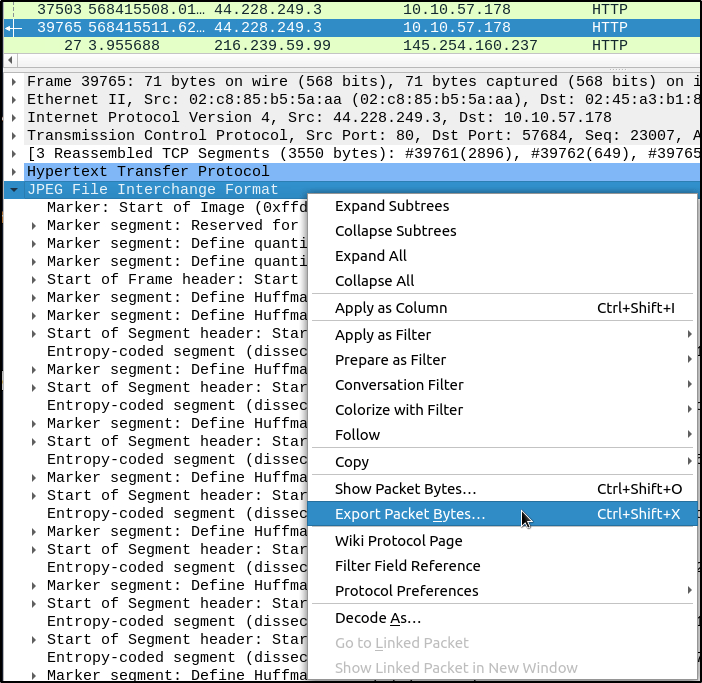This screenshot has width=702, height=683.
Task: Expand the Hypertext Transfer Protocol arrow
Action: (14, 172)
